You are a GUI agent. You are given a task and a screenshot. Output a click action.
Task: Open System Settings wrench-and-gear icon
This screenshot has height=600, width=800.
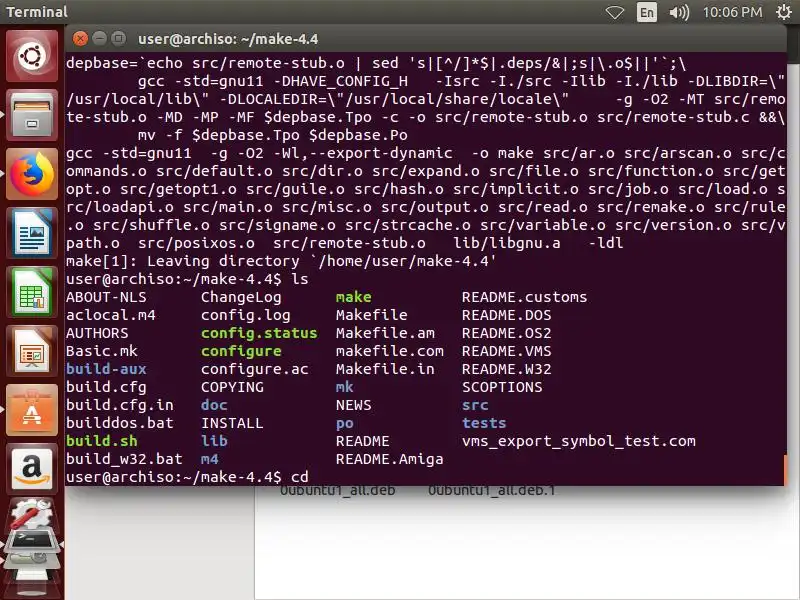[x=32, y=514]
